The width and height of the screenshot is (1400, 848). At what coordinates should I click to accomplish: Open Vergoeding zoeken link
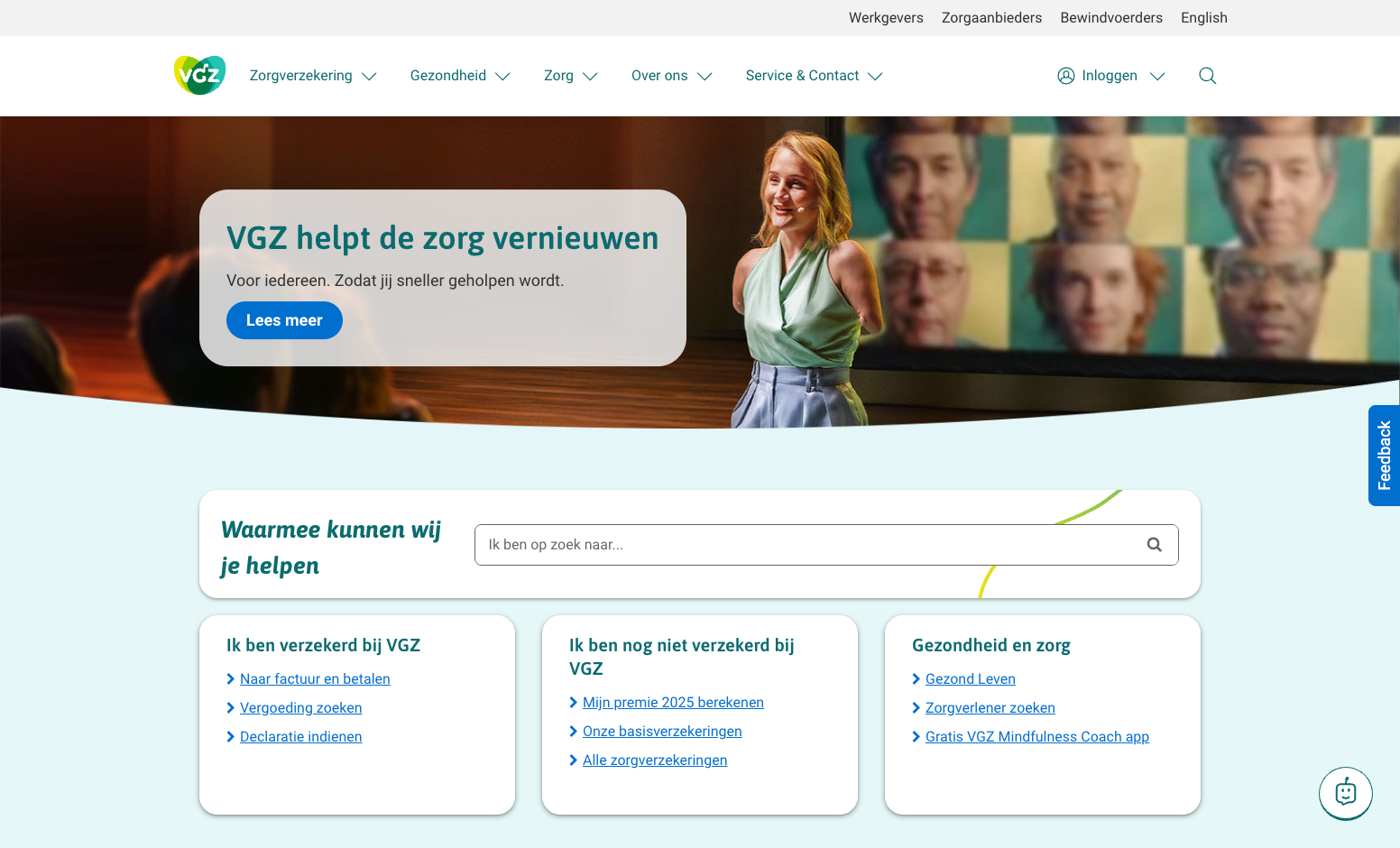point(300,708)
